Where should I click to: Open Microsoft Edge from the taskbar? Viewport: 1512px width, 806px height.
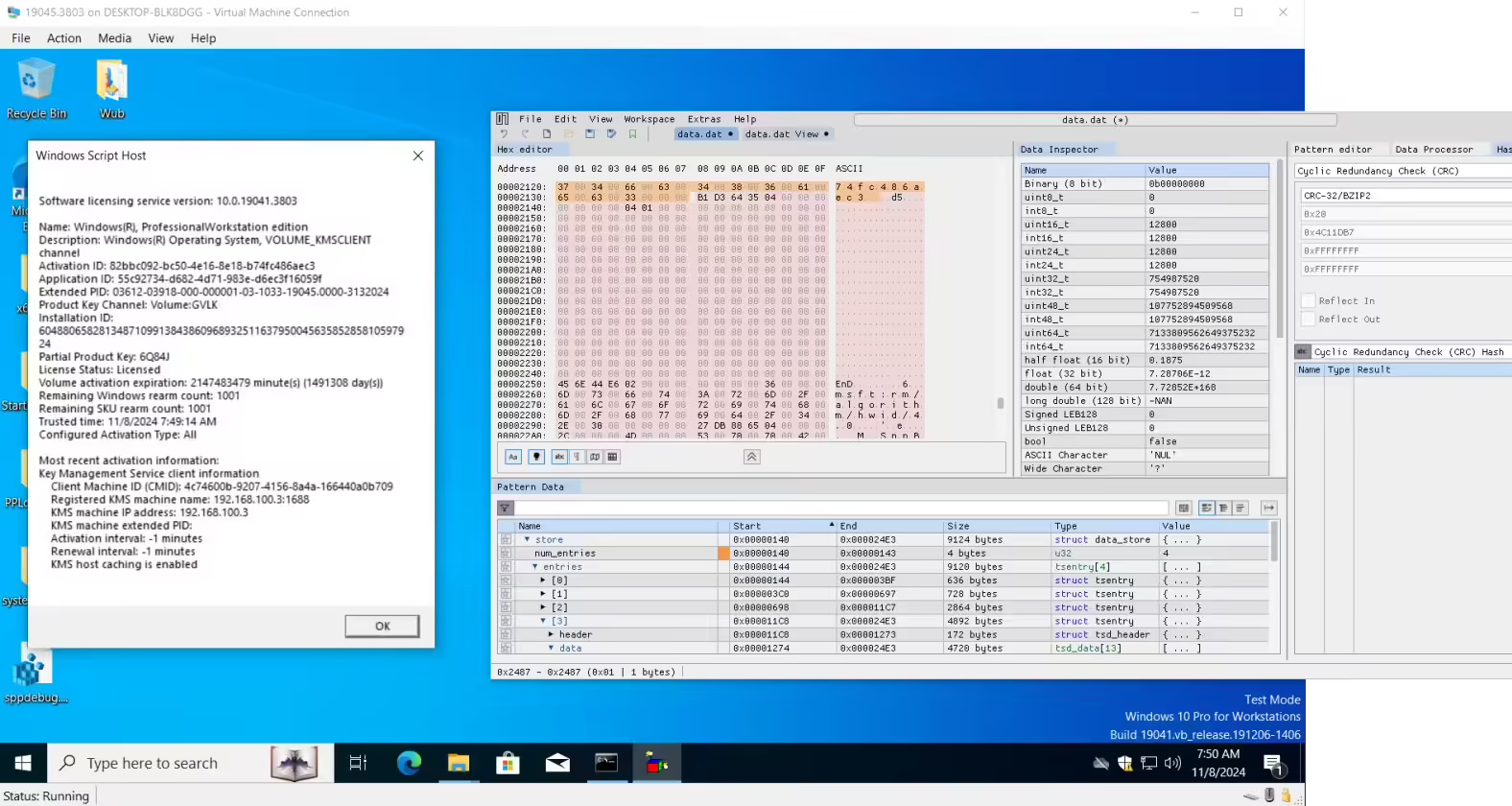point(410,763)
